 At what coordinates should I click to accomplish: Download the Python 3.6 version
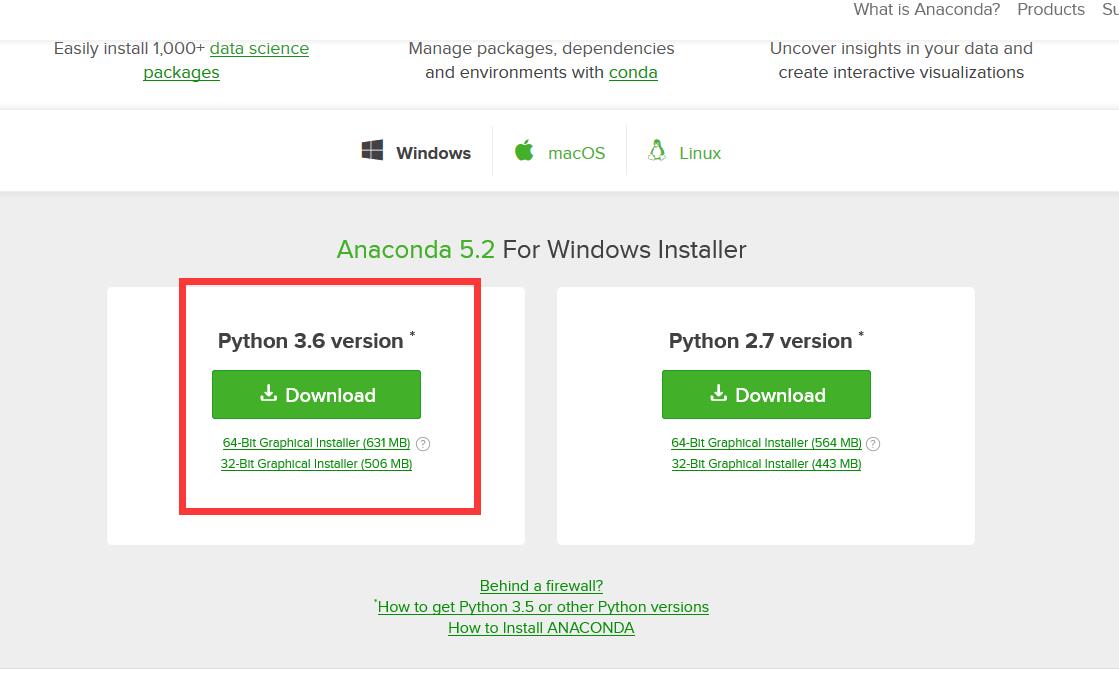point(316,395)
